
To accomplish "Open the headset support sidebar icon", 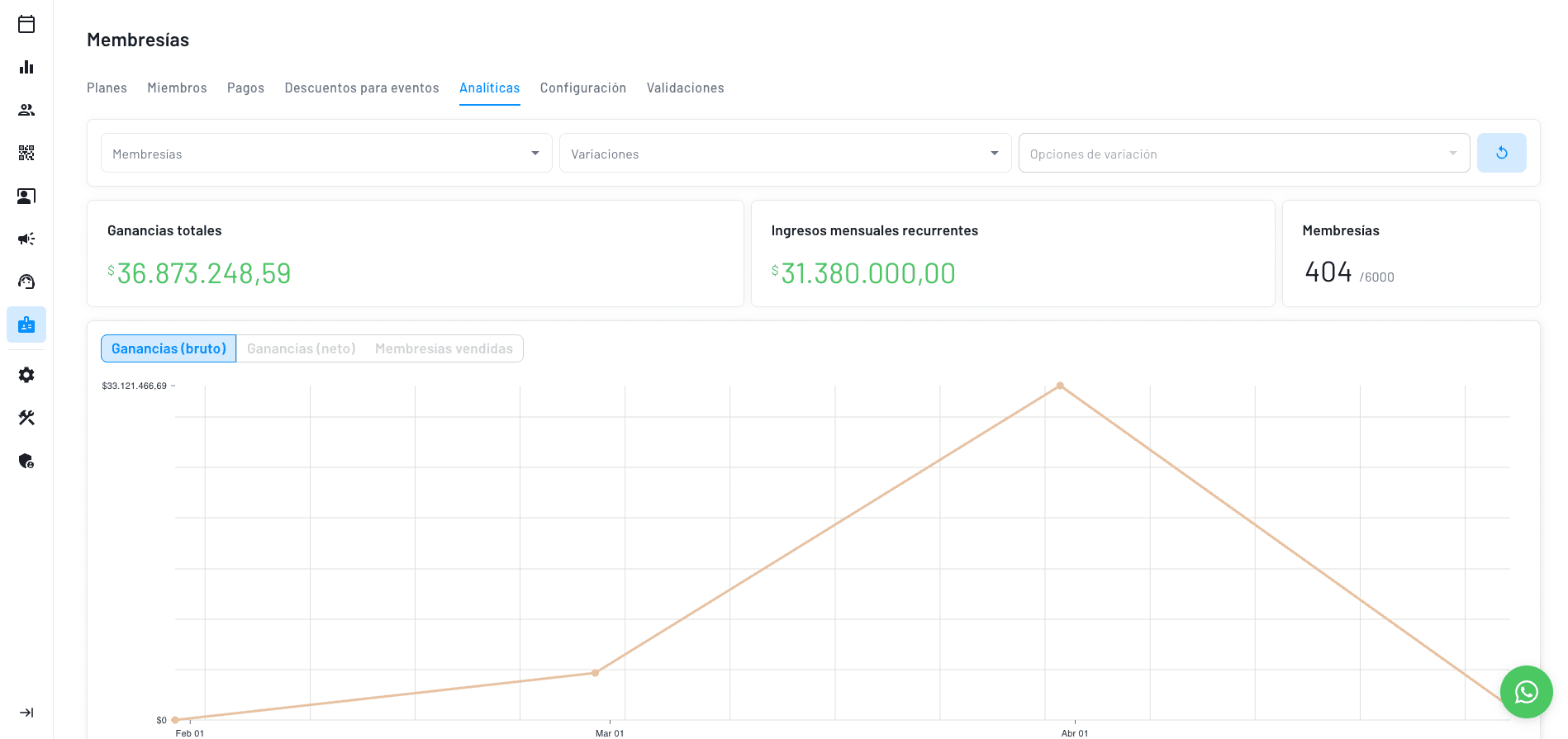I will 26,282.
